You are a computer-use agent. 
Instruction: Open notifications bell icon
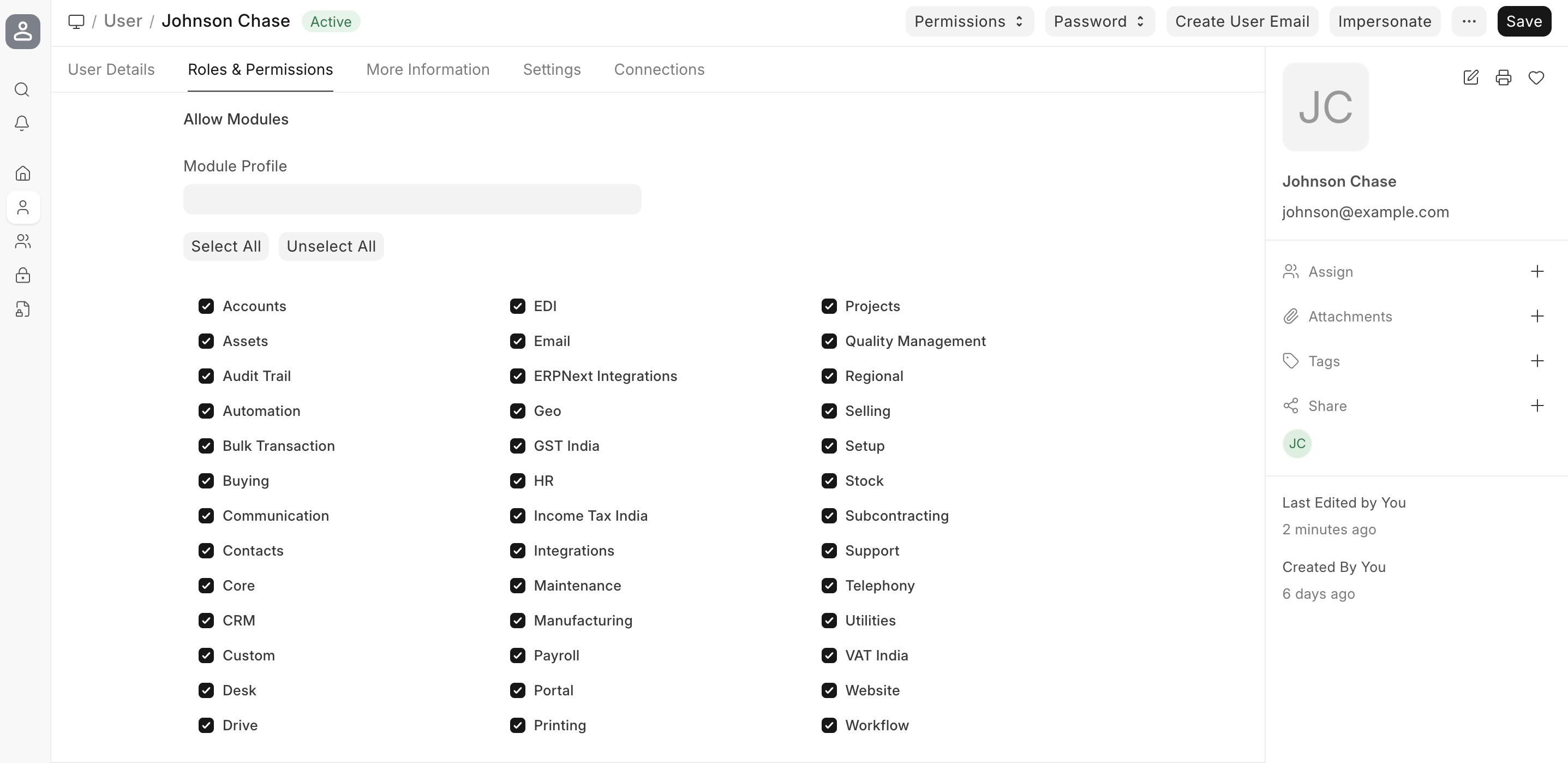pyautogui.click(x=22, y=123)
